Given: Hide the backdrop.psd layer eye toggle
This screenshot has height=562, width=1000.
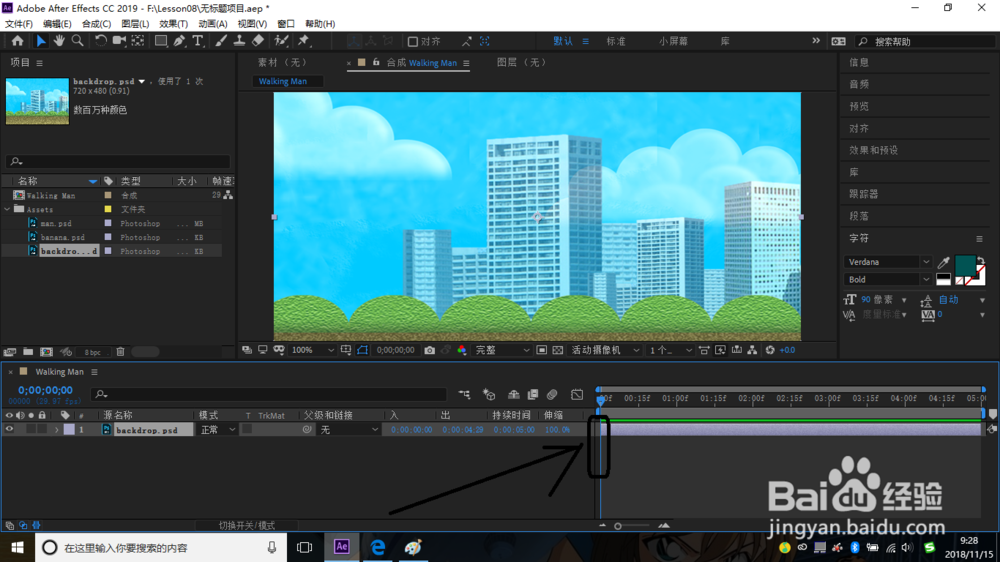Looking at the screenshot, I should tap(9, 430).
